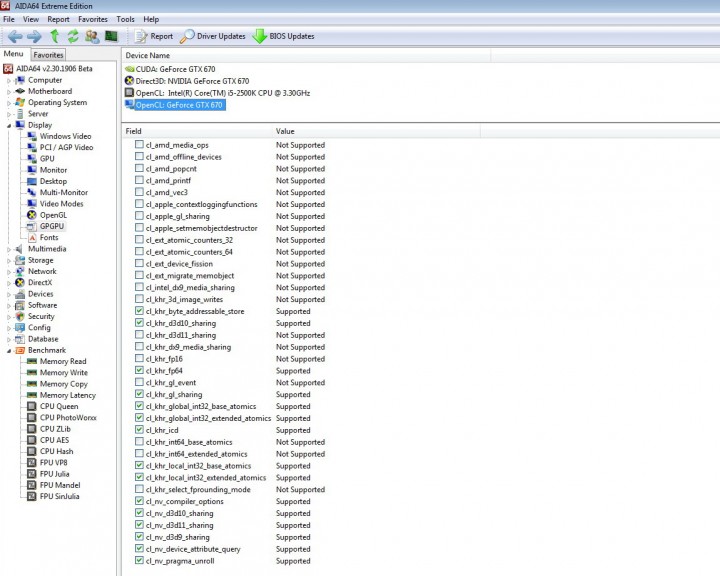Expand the Computer tree node
This screenshot has height=576, width=720.
[9, 80]
